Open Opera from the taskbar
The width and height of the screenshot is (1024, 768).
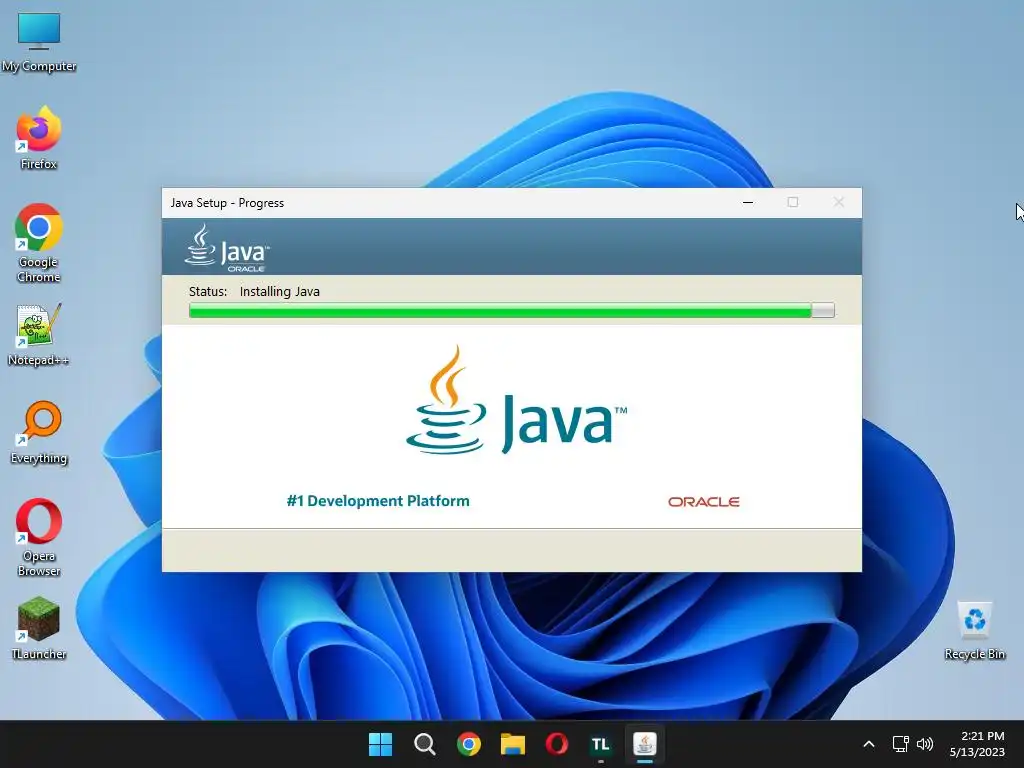coord(556,744)
